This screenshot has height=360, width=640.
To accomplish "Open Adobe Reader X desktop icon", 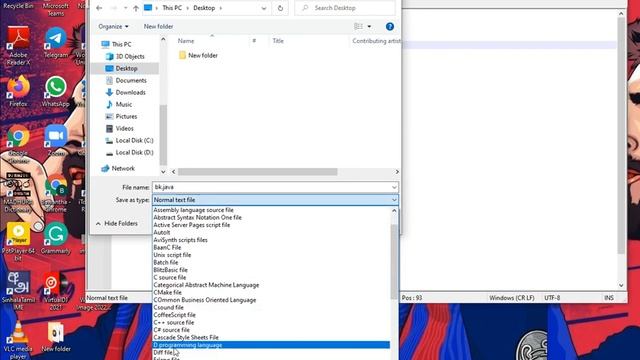I will point(18,46).
